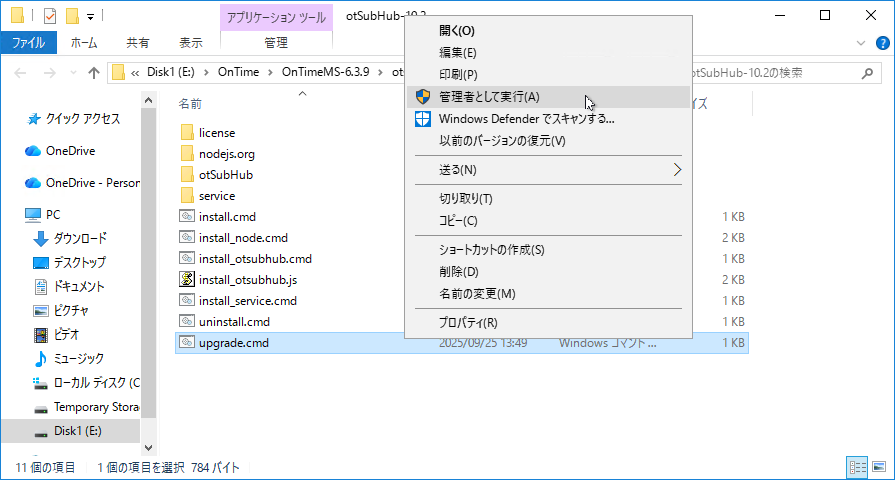The height and width of the screenshot is (480, 895).
Task: Click the navigation pane scroll down arrow
Action: 149,448
